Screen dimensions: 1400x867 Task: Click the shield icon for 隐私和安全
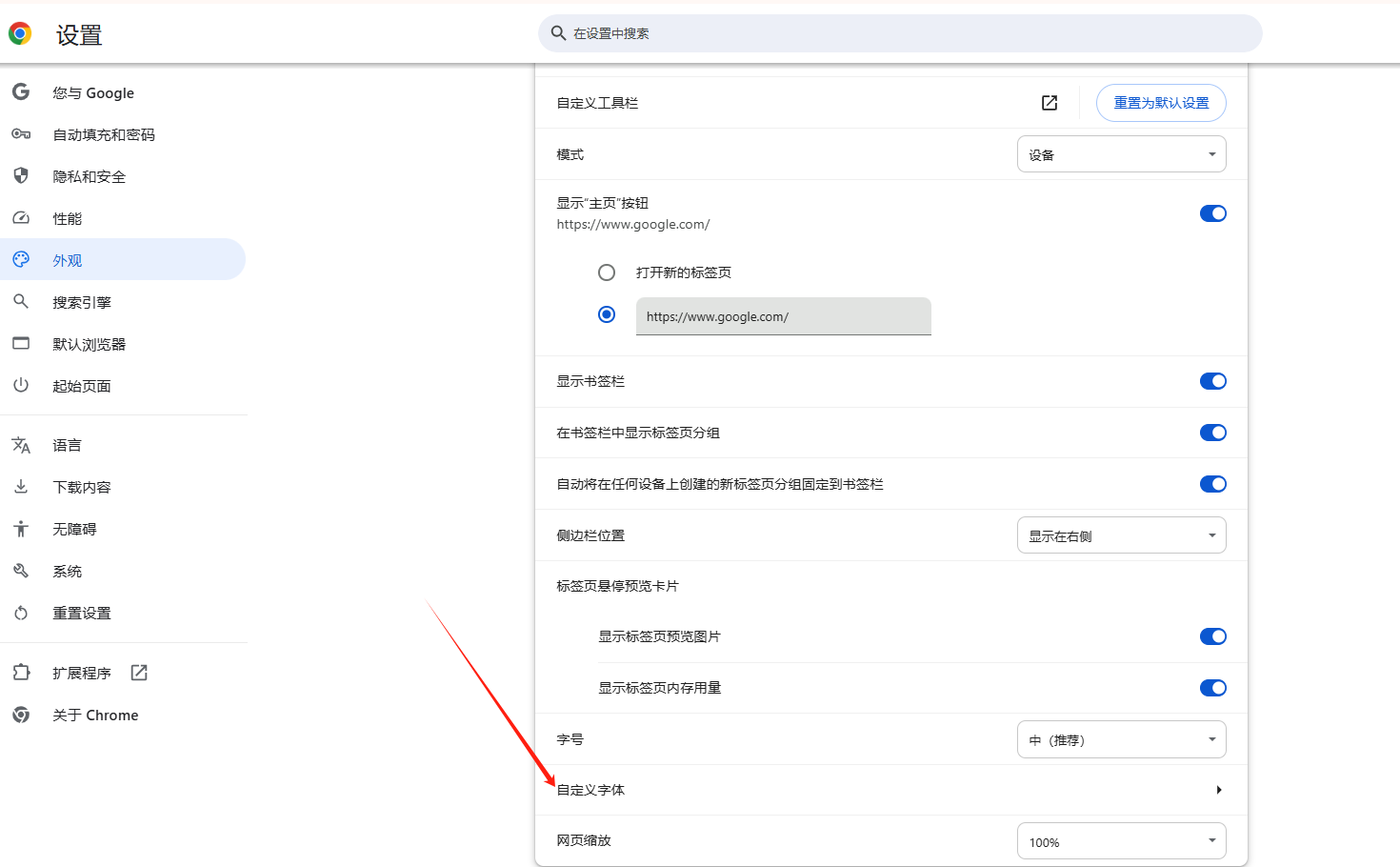pyautogui.click(x=21, y=176)
